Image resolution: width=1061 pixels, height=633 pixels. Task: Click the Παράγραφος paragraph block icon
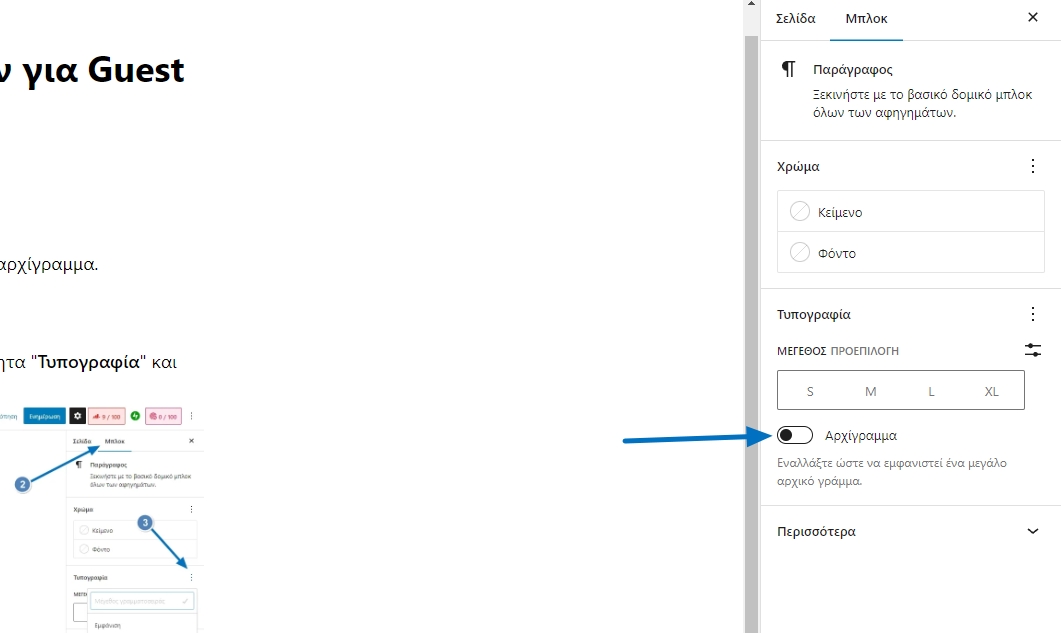pos(789,69)
